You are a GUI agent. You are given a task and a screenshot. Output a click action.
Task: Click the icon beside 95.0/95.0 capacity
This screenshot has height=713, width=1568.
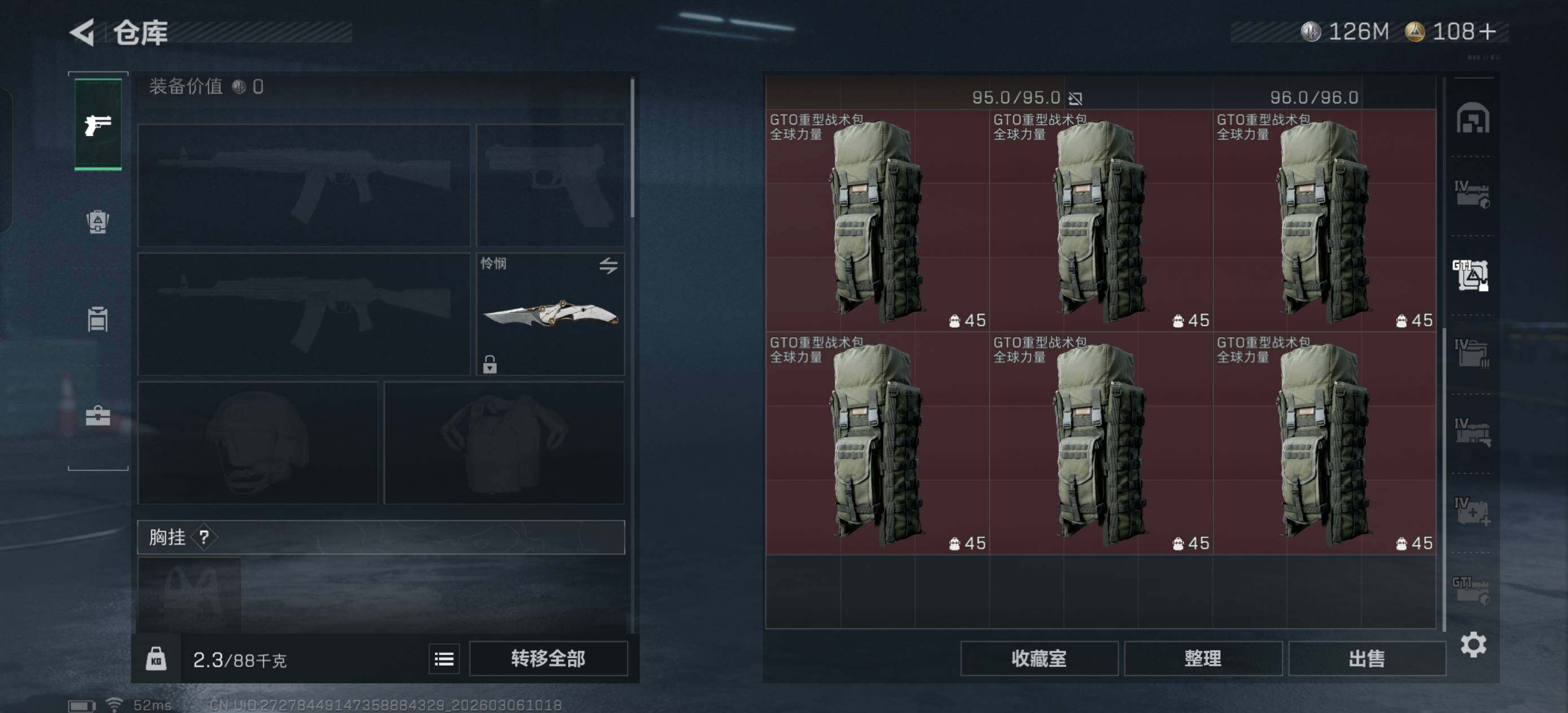1075,98
